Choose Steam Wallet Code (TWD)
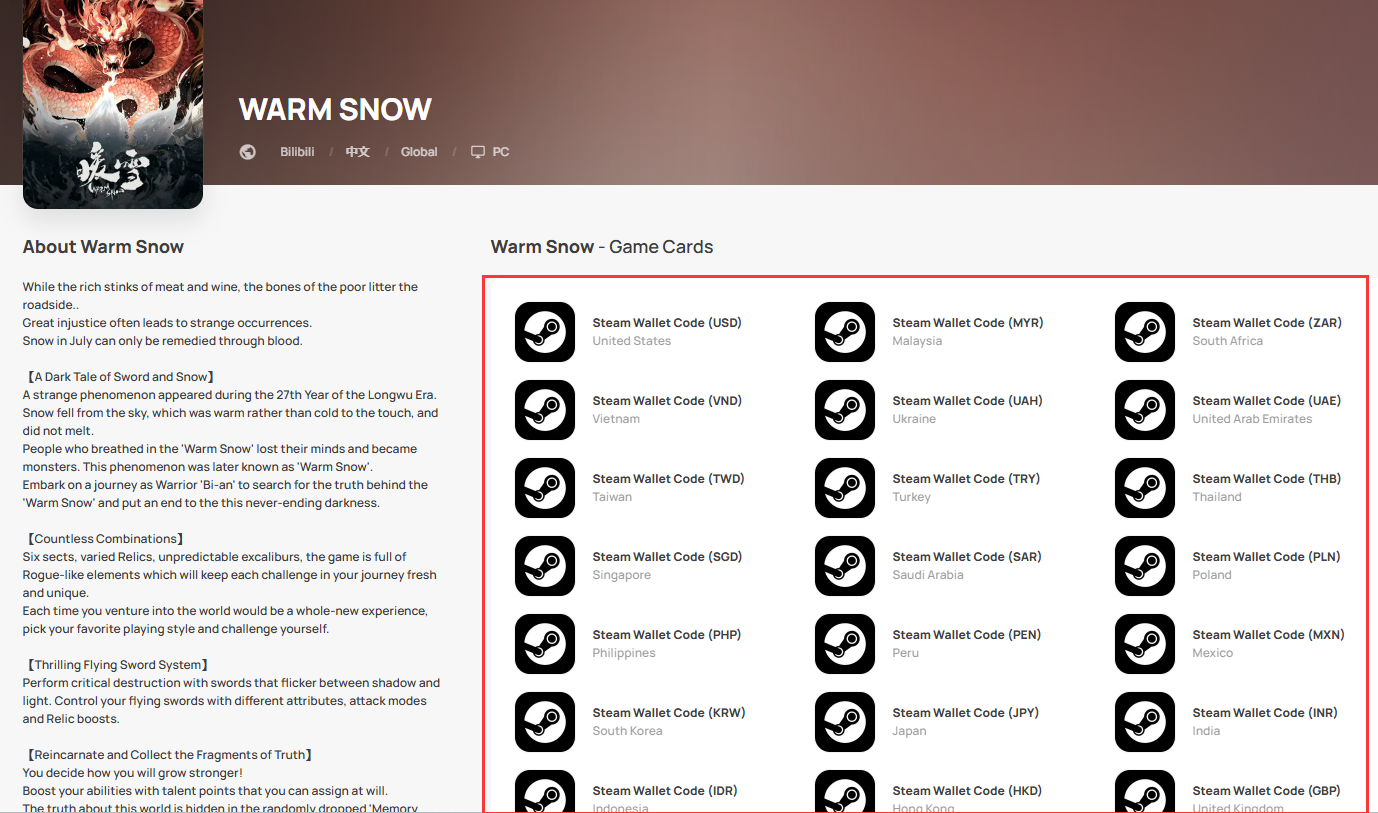1378x813 pixels. pos(668,479)
